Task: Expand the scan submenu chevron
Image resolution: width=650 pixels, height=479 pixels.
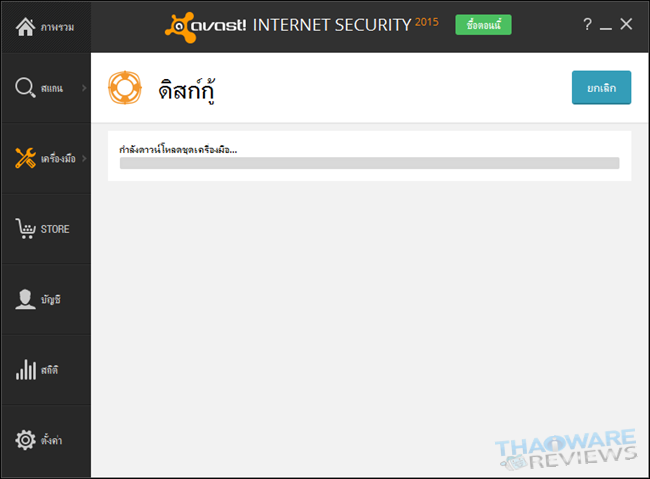Action: [x=84, y=88]
